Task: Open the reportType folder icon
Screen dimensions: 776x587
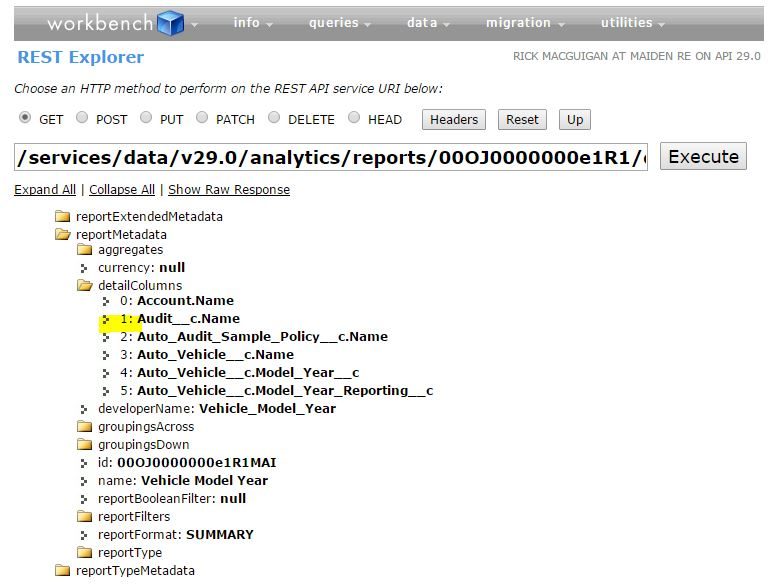Action: tap(85, 552)
